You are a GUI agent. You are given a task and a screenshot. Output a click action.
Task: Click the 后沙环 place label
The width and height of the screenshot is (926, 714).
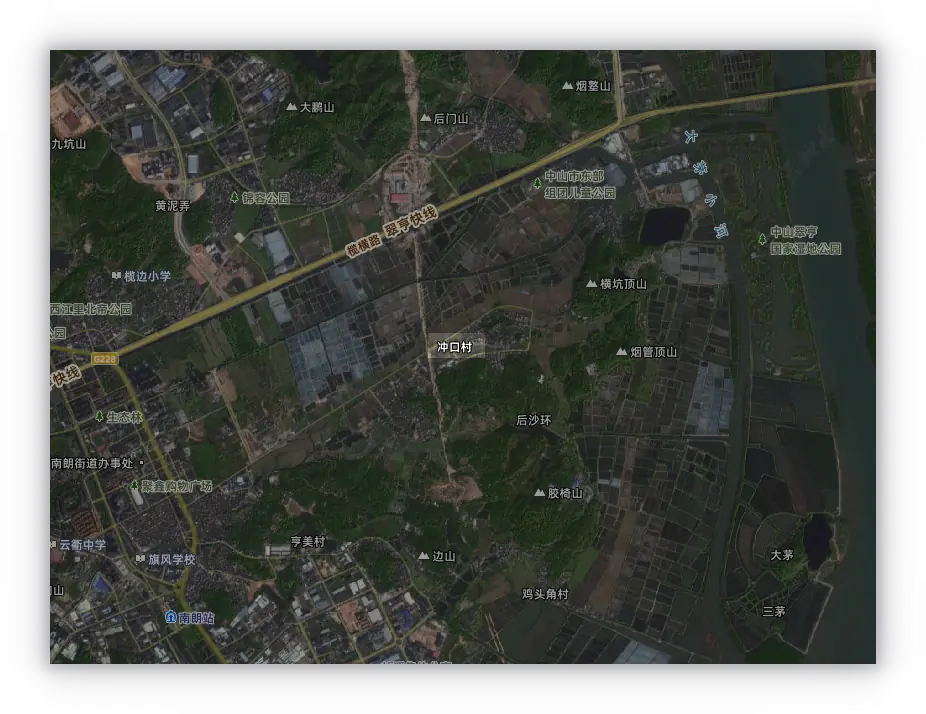[x=533, y=421]
